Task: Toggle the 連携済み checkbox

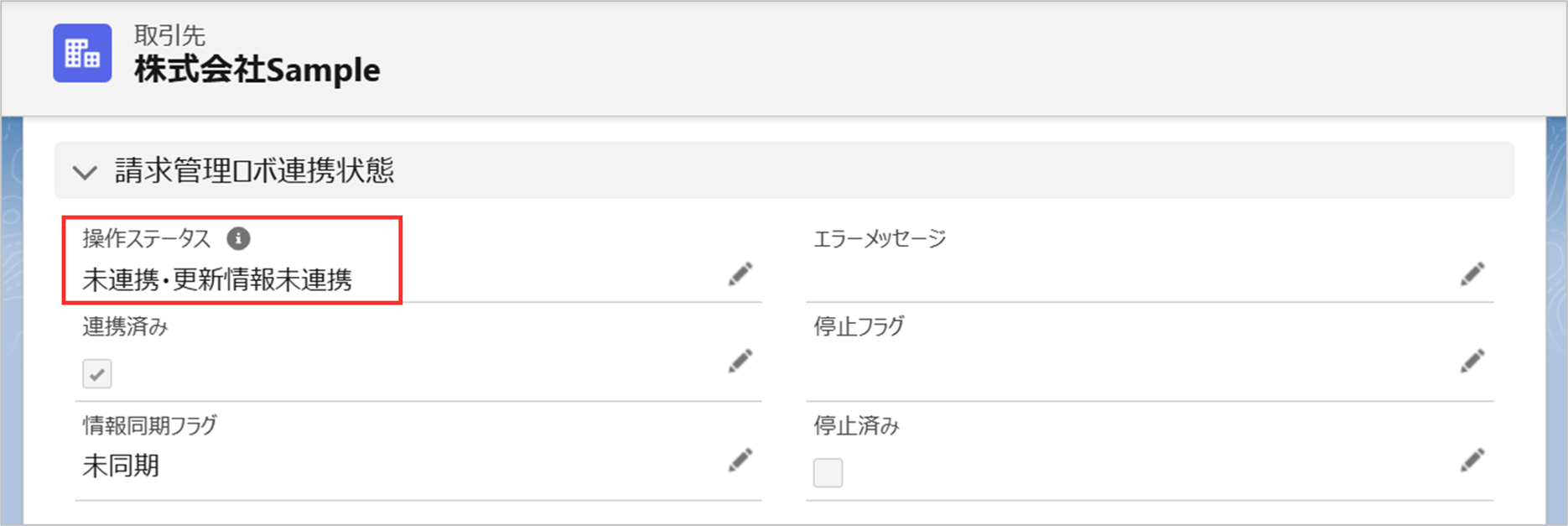Action: (x=97, y=374)
